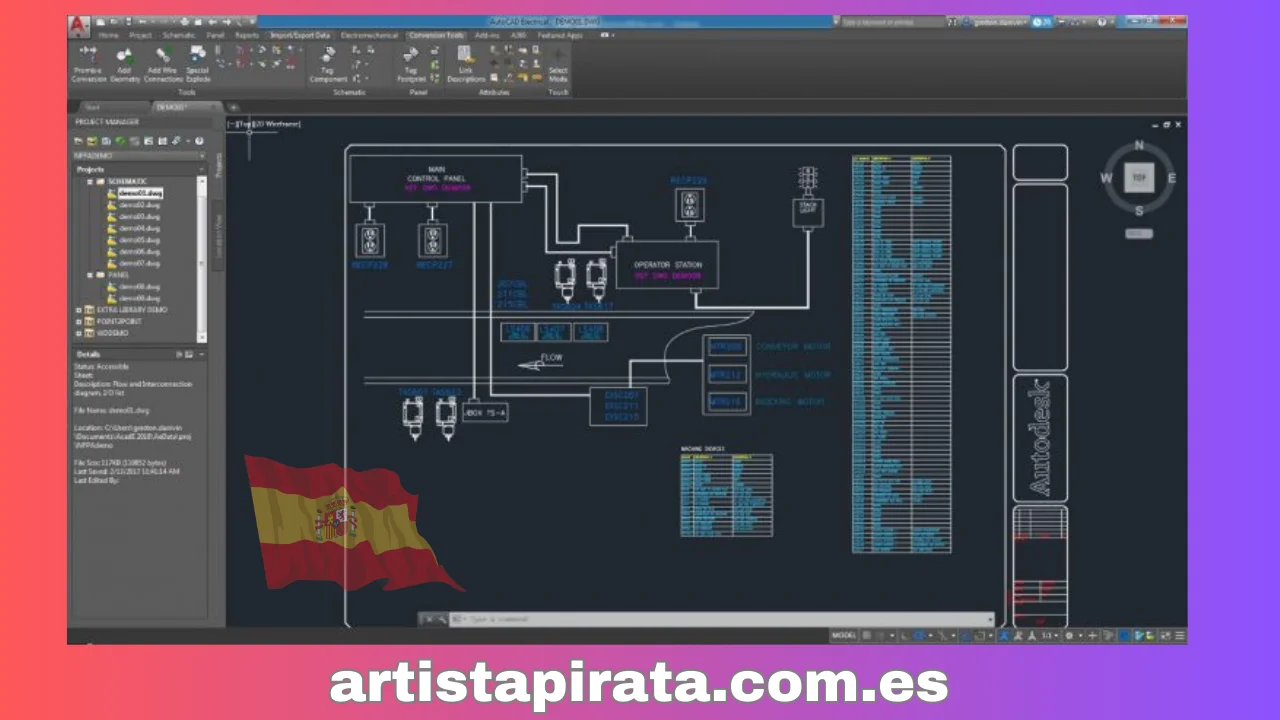Screen dimensions: 1280x720
Task: Click S on the ViewCube compass
Action: [x=1139, y=210]
